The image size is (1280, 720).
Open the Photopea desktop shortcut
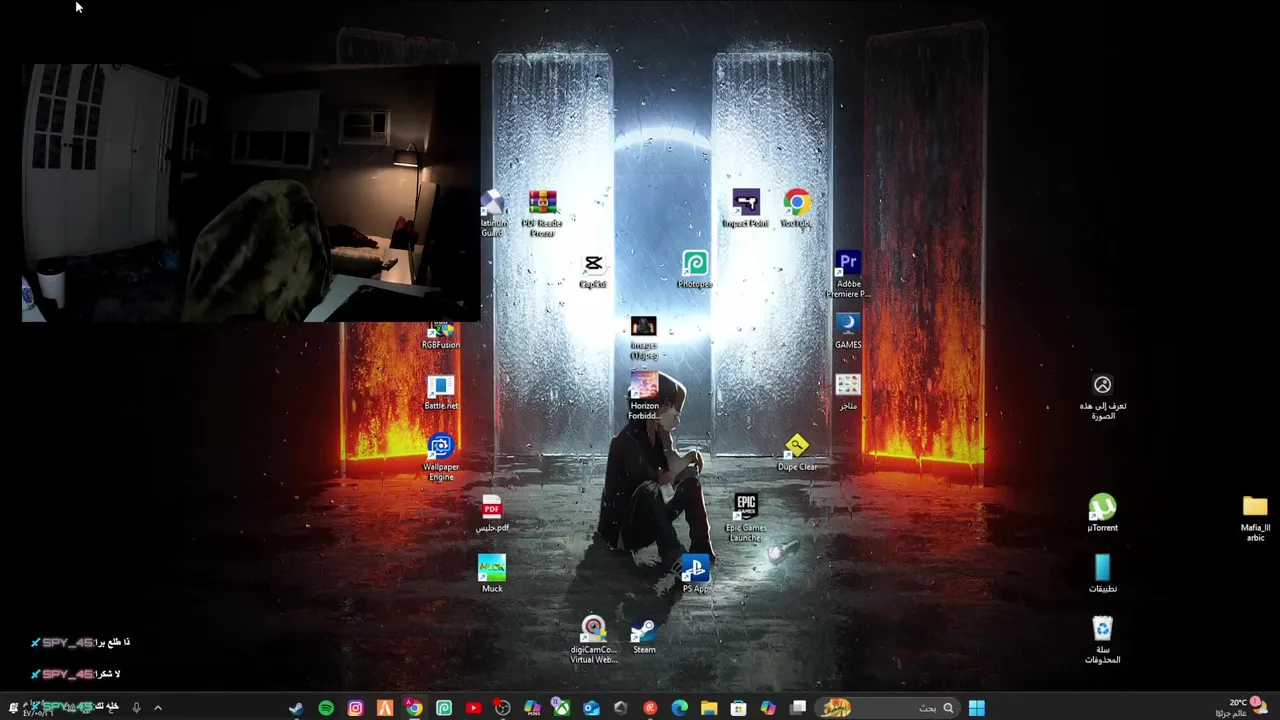click(x=695, y=270)
